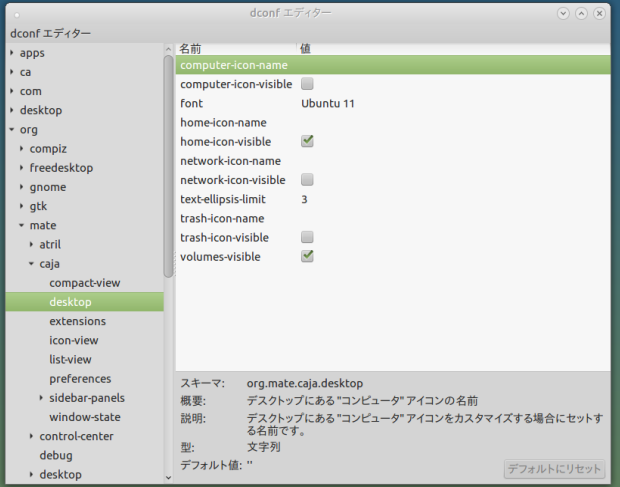
Task: Expand the freedesktop tree node
Action: click(21, 168)
